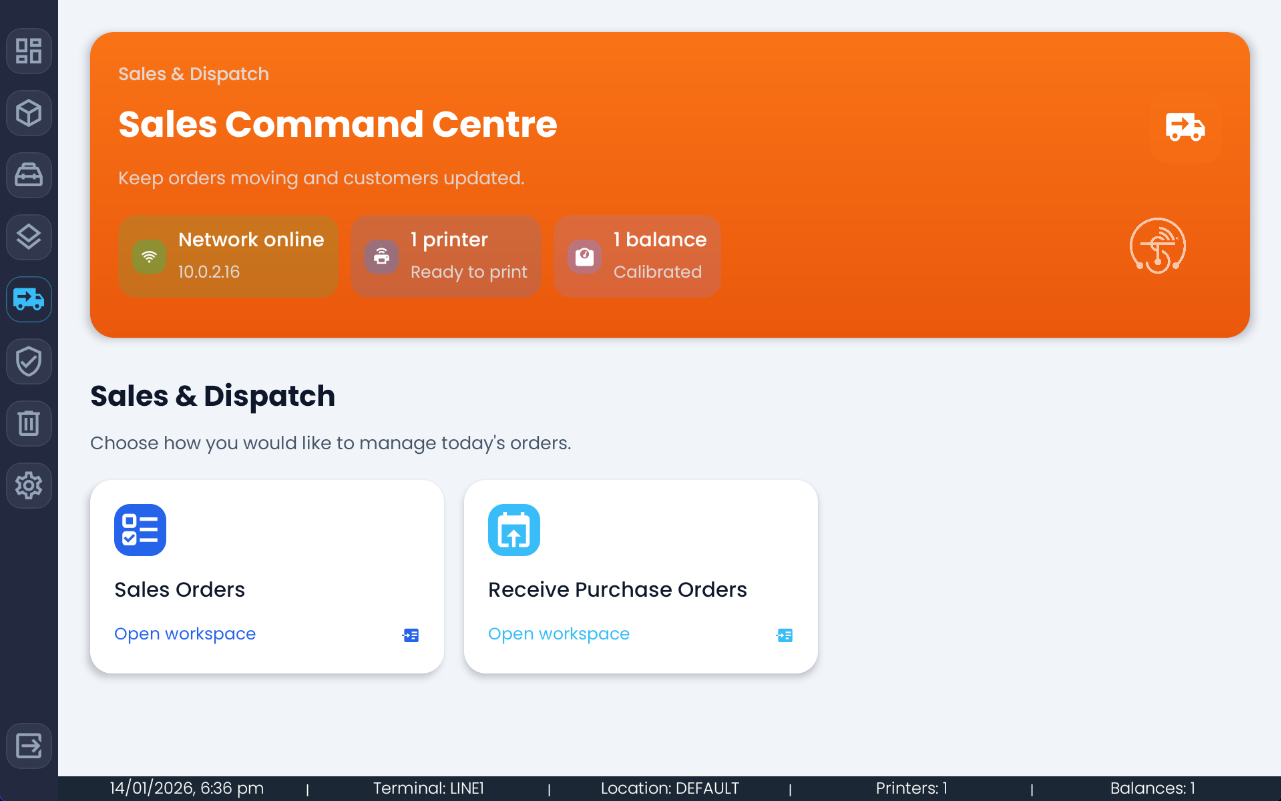Screen dimensions: 1281x801
Task: Click the logout icon at the sidebar bottom
Action: 29,746
